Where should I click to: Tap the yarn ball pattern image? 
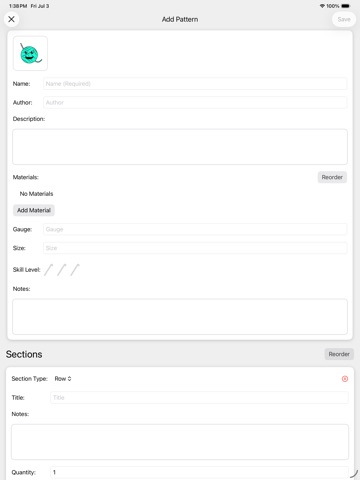click(x=30, y=53)
